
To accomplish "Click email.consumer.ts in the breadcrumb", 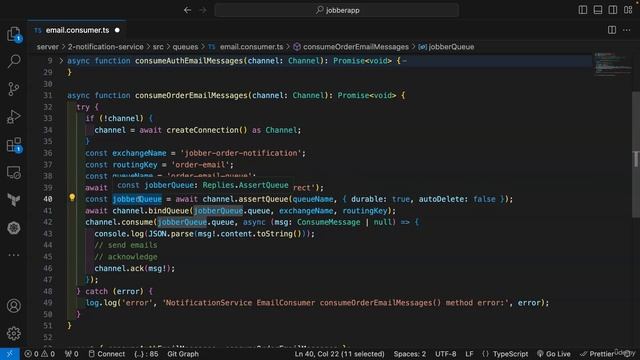I will click(251, 47).
